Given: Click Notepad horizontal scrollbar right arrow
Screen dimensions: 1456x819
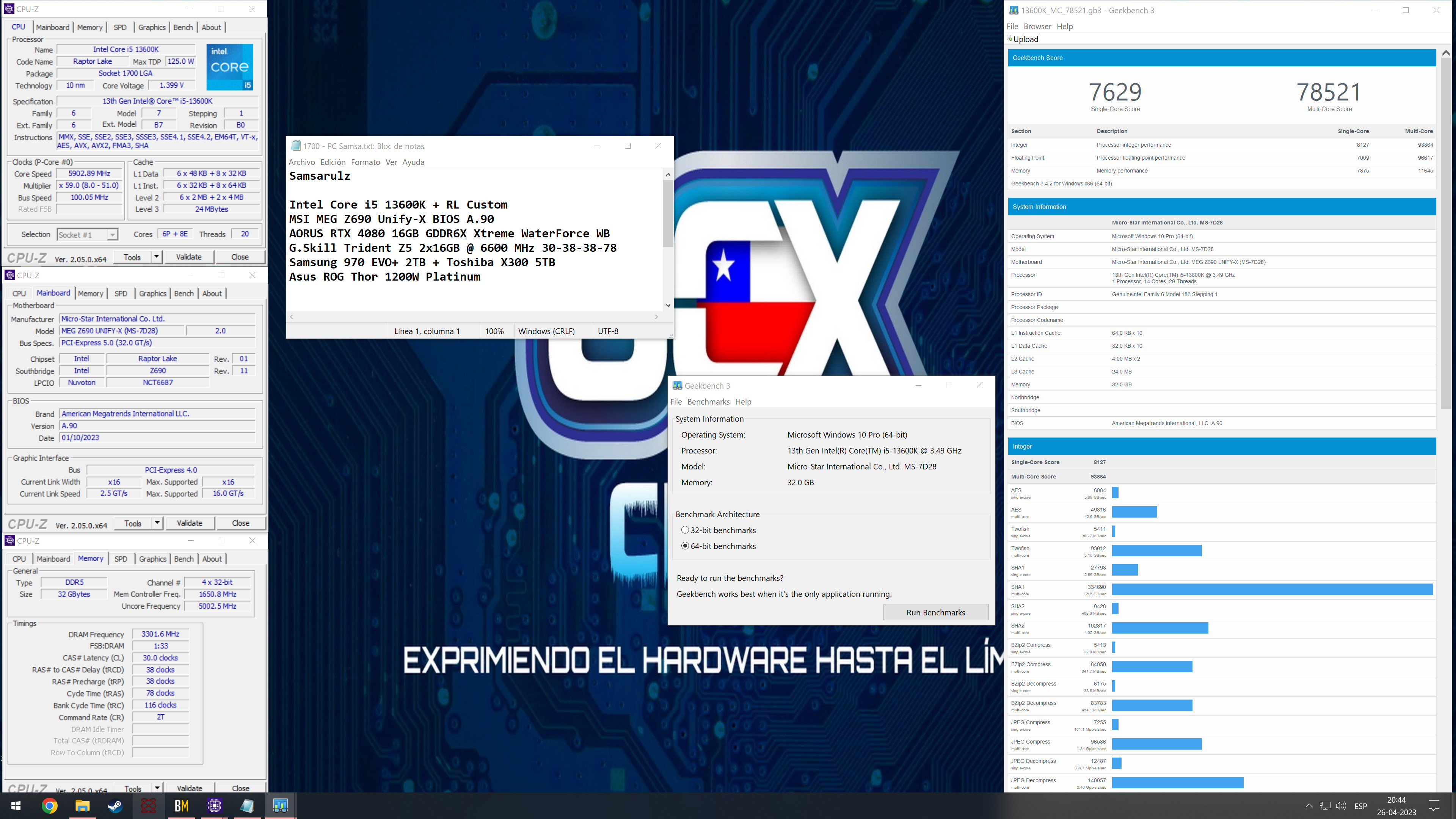Looking at the screenshot, I should [x=656, y=317].
